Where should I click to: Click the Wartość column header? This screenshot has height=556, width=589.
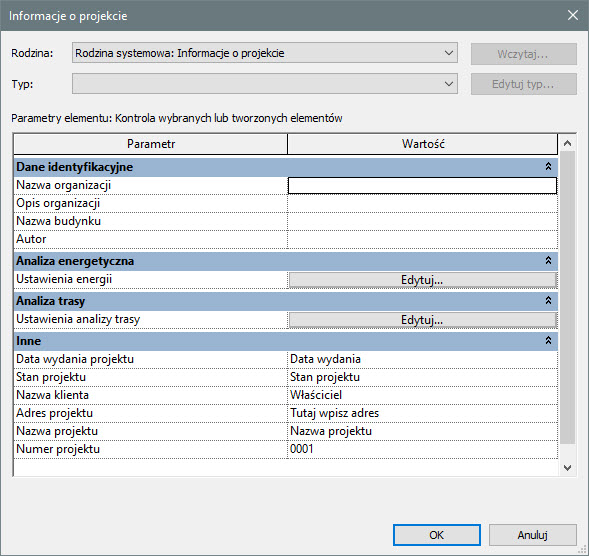423,144
